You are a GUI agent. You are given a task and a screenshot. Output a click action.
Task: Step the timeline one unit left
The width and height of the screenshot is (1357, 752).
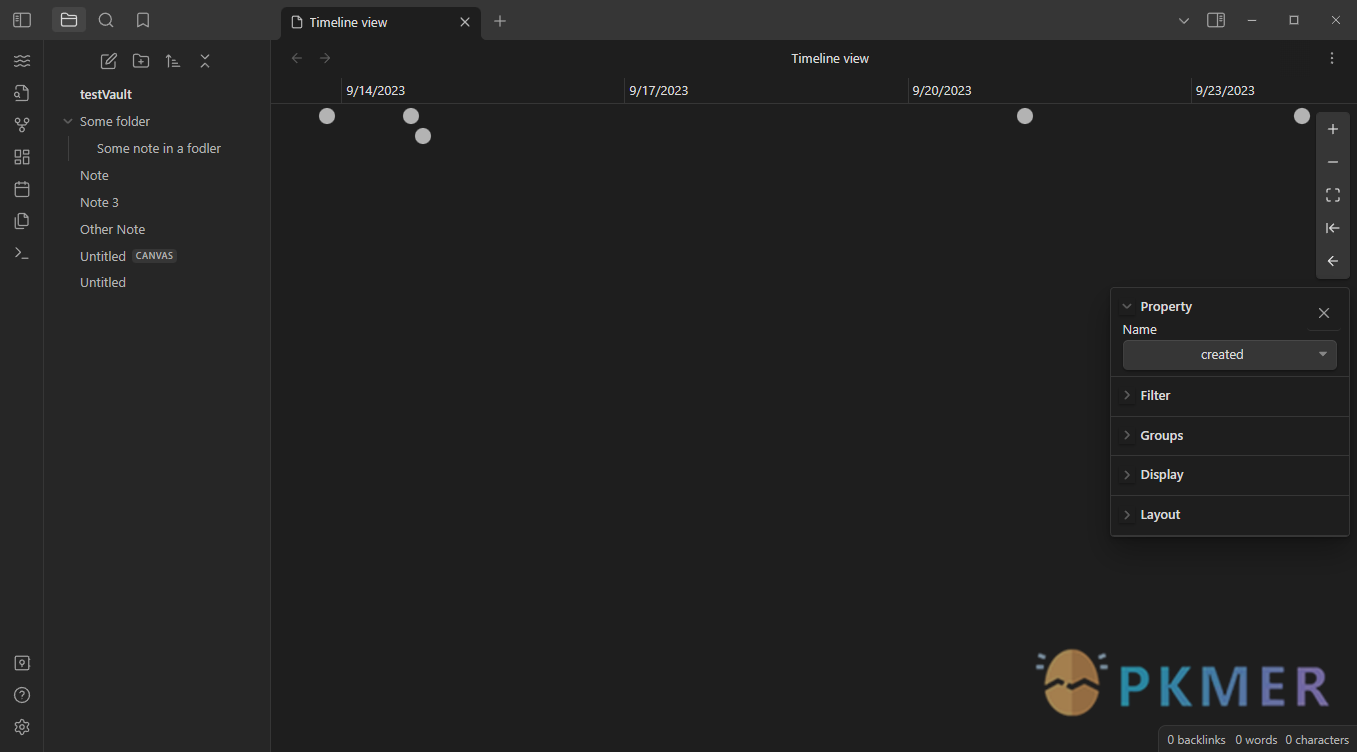tap(1332, 261)
